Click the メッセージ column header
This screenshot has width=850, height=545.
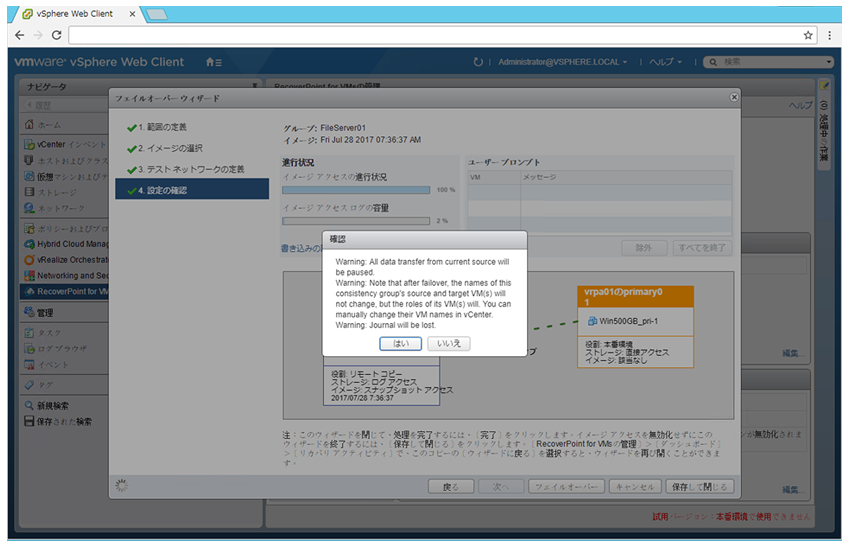[626, 177]
